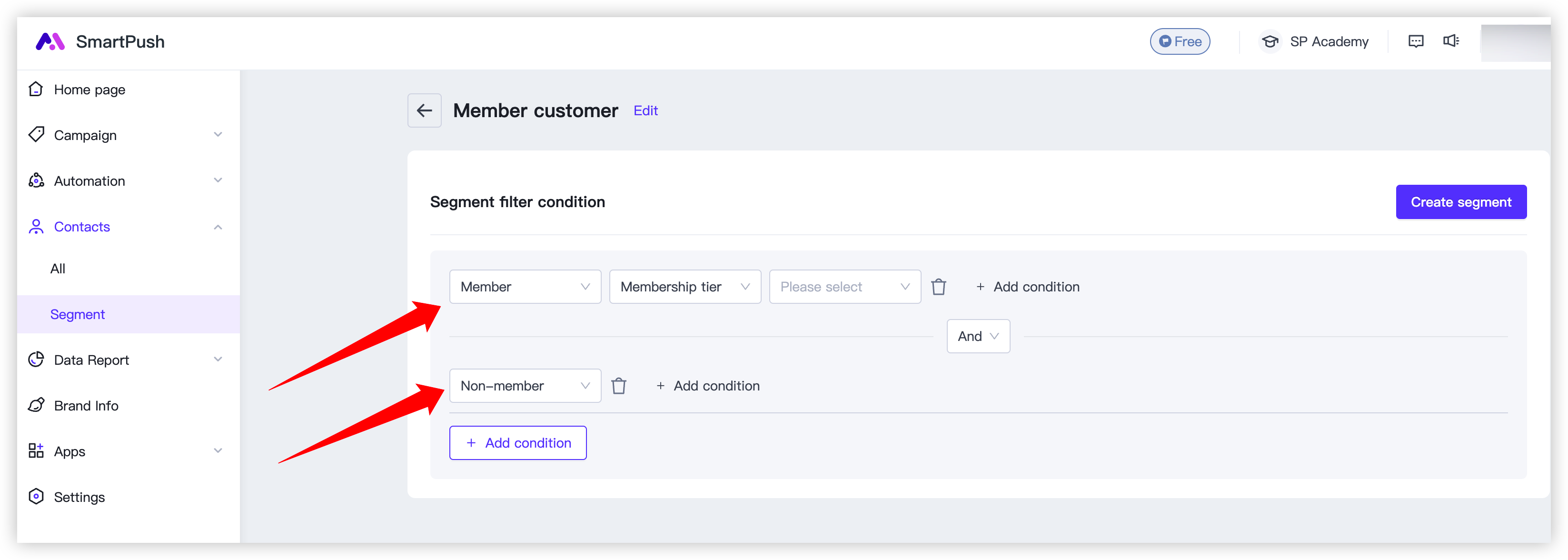The height and width of the screenshot is (560, 1568).
Task: Delete the Non-member filter row
Action: pos(618,385)
